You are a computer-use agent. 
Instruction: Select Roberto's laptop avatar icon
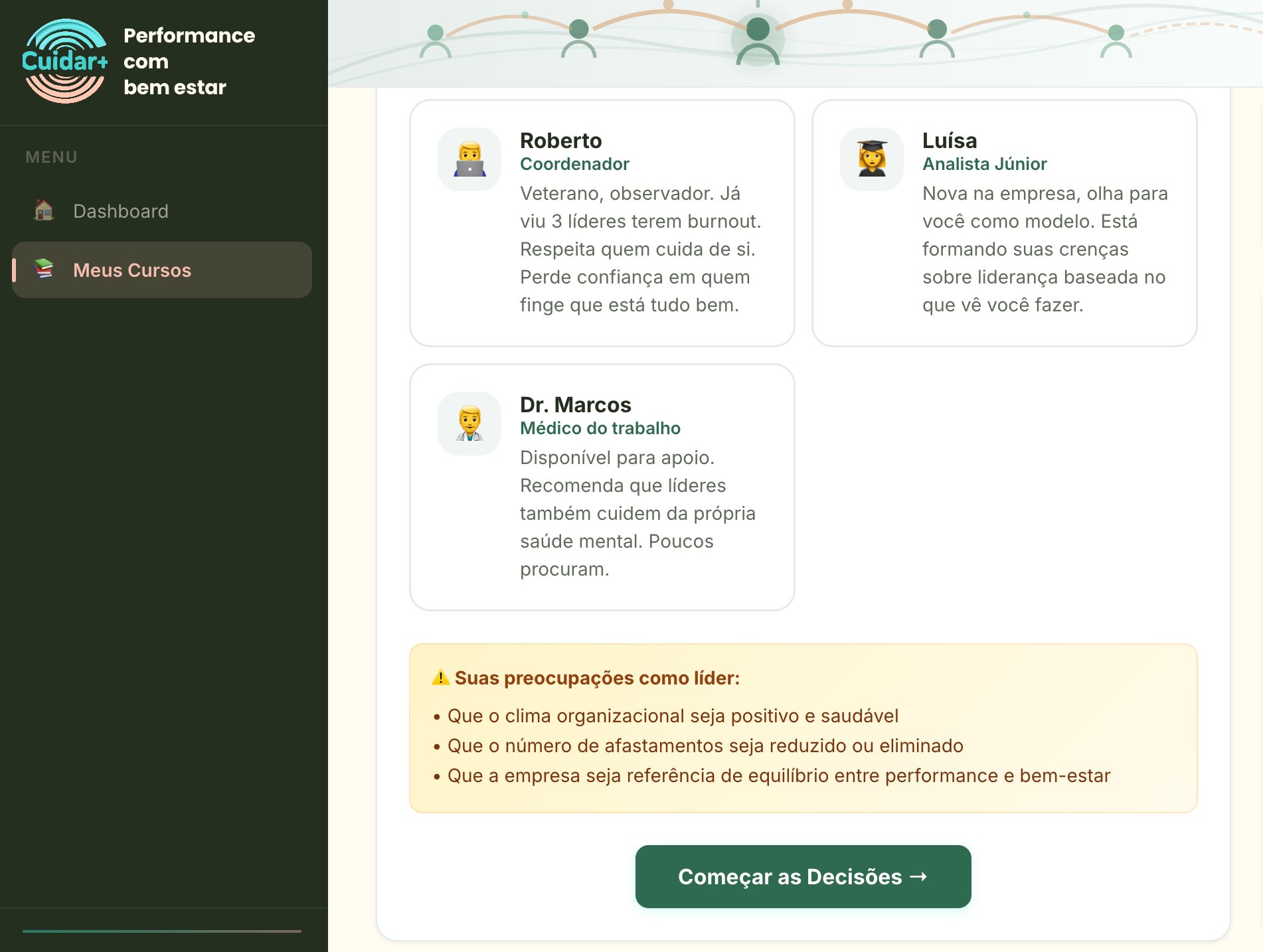tap(469, 159)
